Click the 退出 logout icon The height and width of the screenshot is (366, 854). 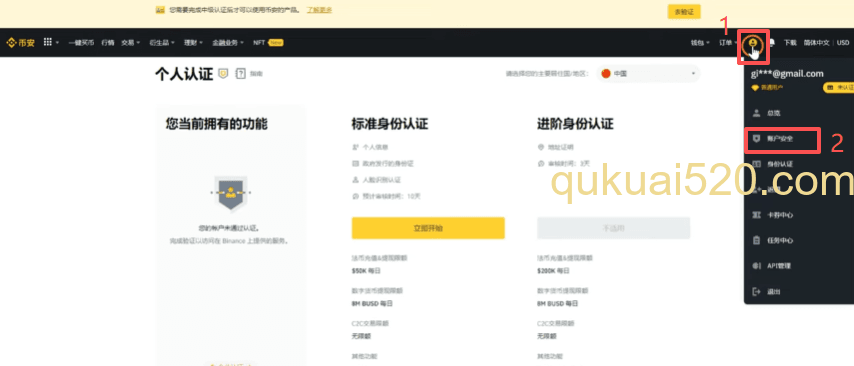pyautogui.click(x=756, y=291)
